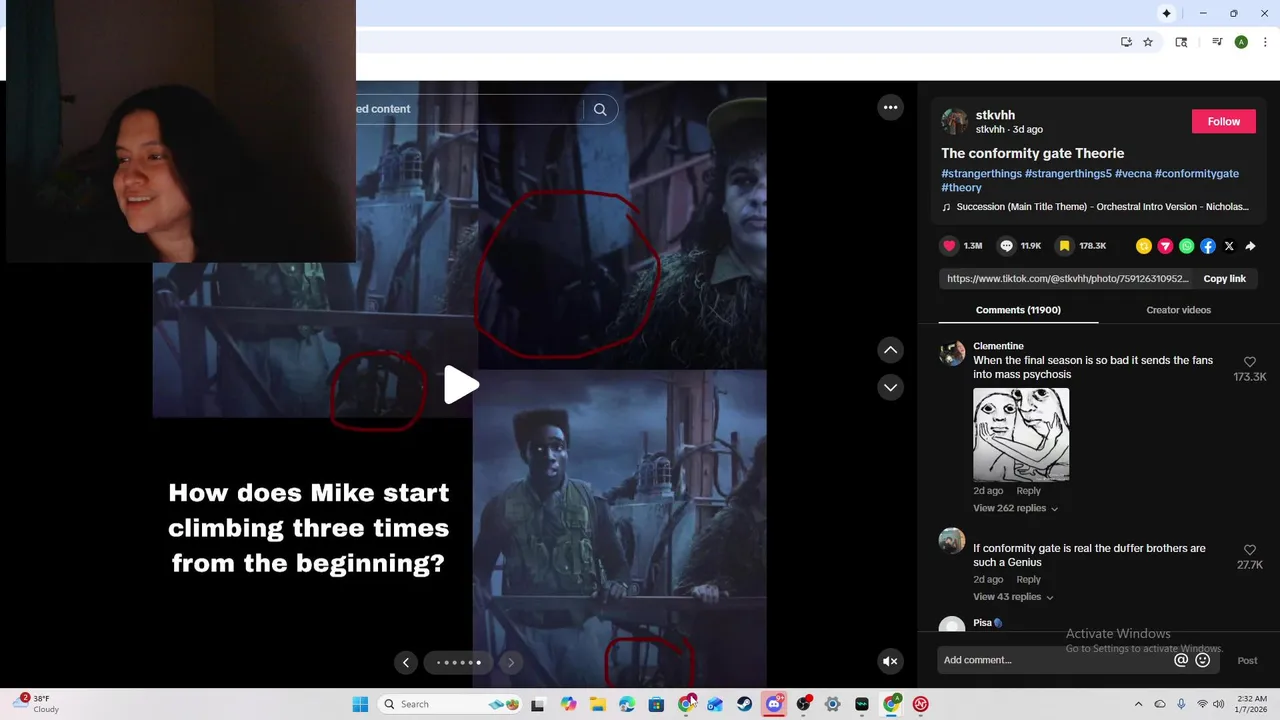Open the #strangerthings hashtag
This screenshot has width=1280, height=720.
(x=981, y=173)
